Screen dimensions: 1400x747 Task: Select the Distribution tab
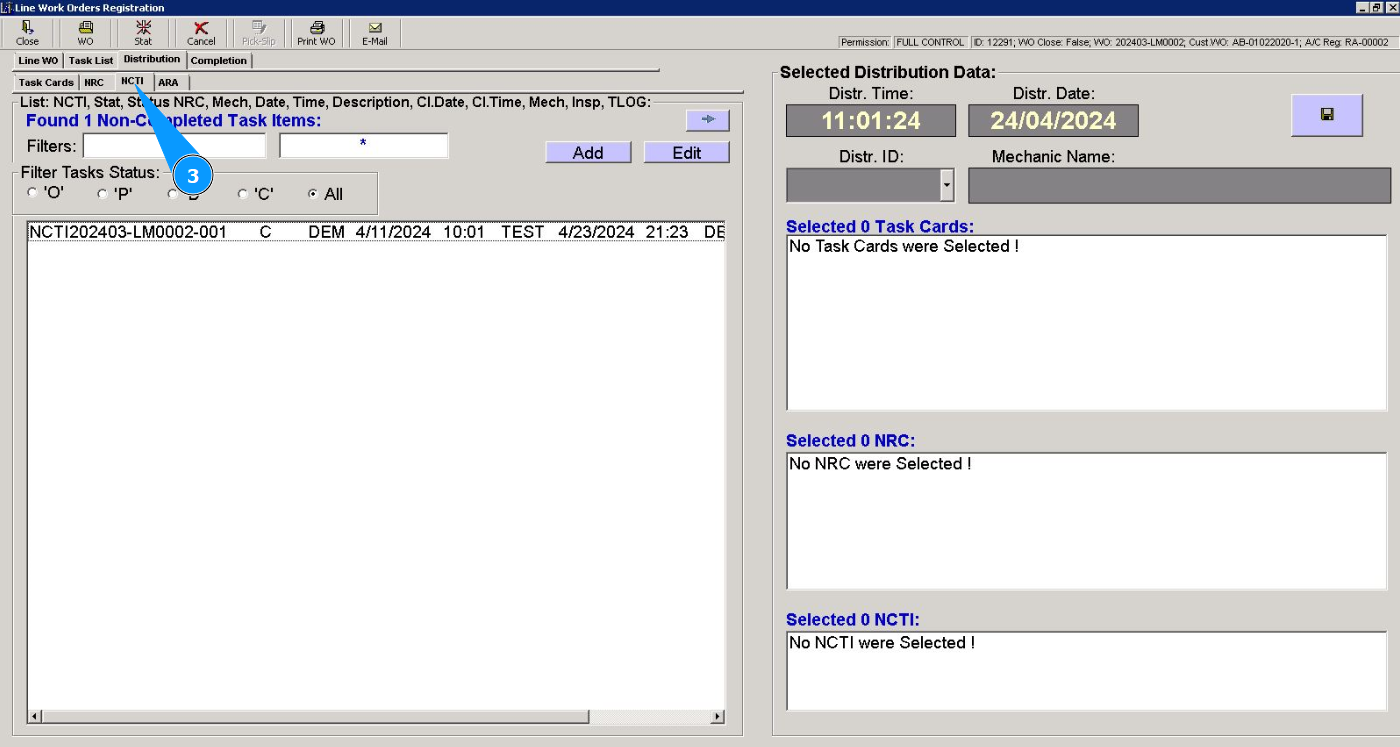152,60
